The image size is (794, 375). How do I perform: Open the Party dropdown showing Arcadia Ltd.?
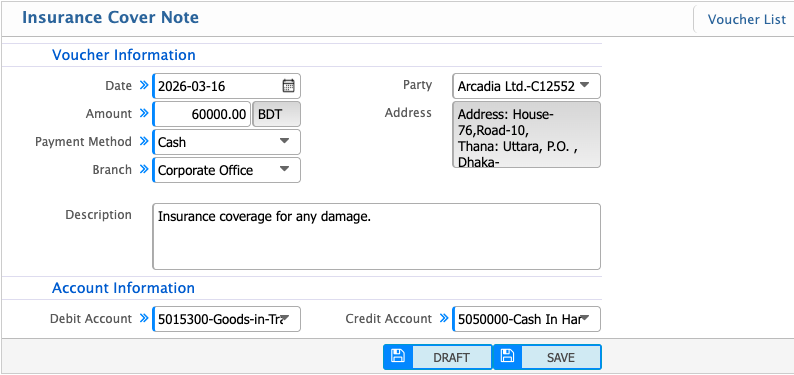pyautogui.click(x=526, y=86)
